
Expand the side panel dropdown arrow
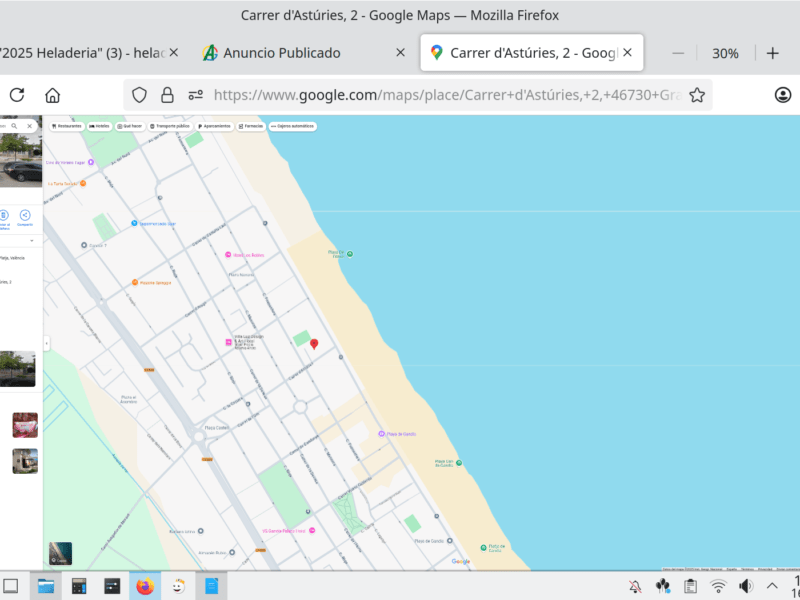click(x=32, y=240)
